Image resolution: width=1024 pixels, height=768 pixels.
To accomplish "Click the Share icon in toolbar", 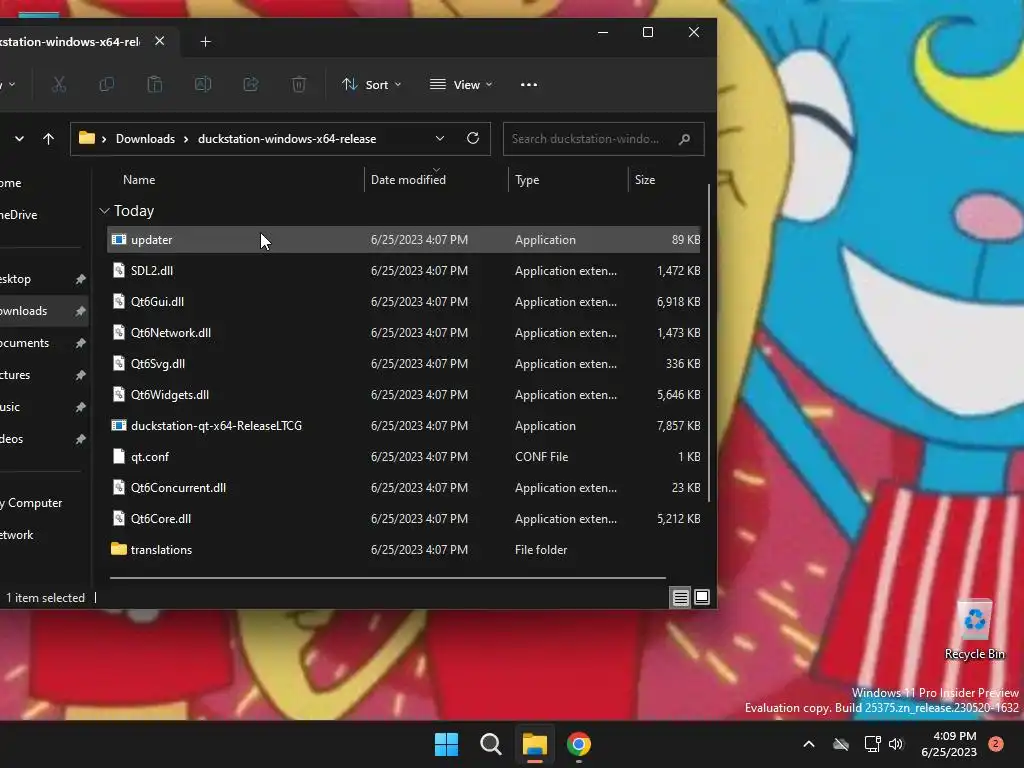I will (x=251, y=85).
